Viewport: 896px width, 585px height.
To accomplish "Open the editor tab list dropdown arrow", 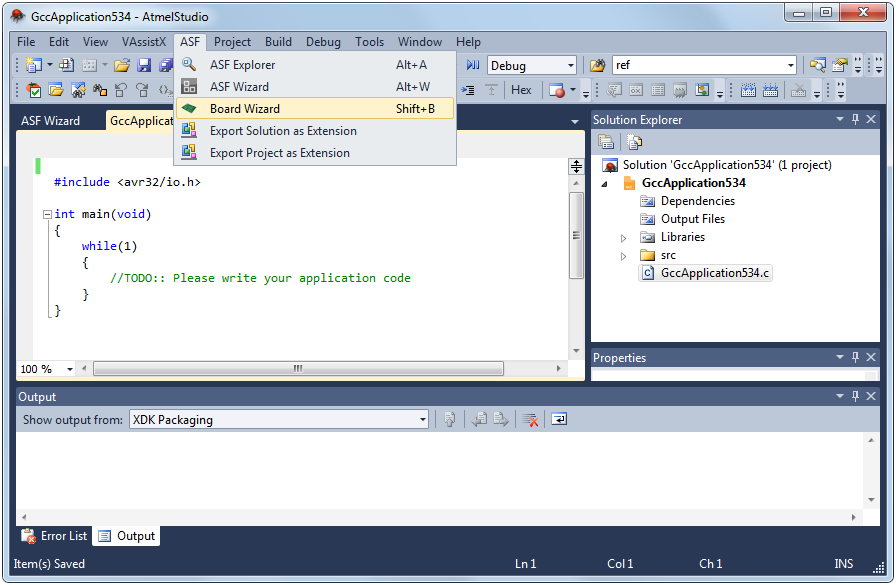I will pyautogui.click(x=575, y=122).
